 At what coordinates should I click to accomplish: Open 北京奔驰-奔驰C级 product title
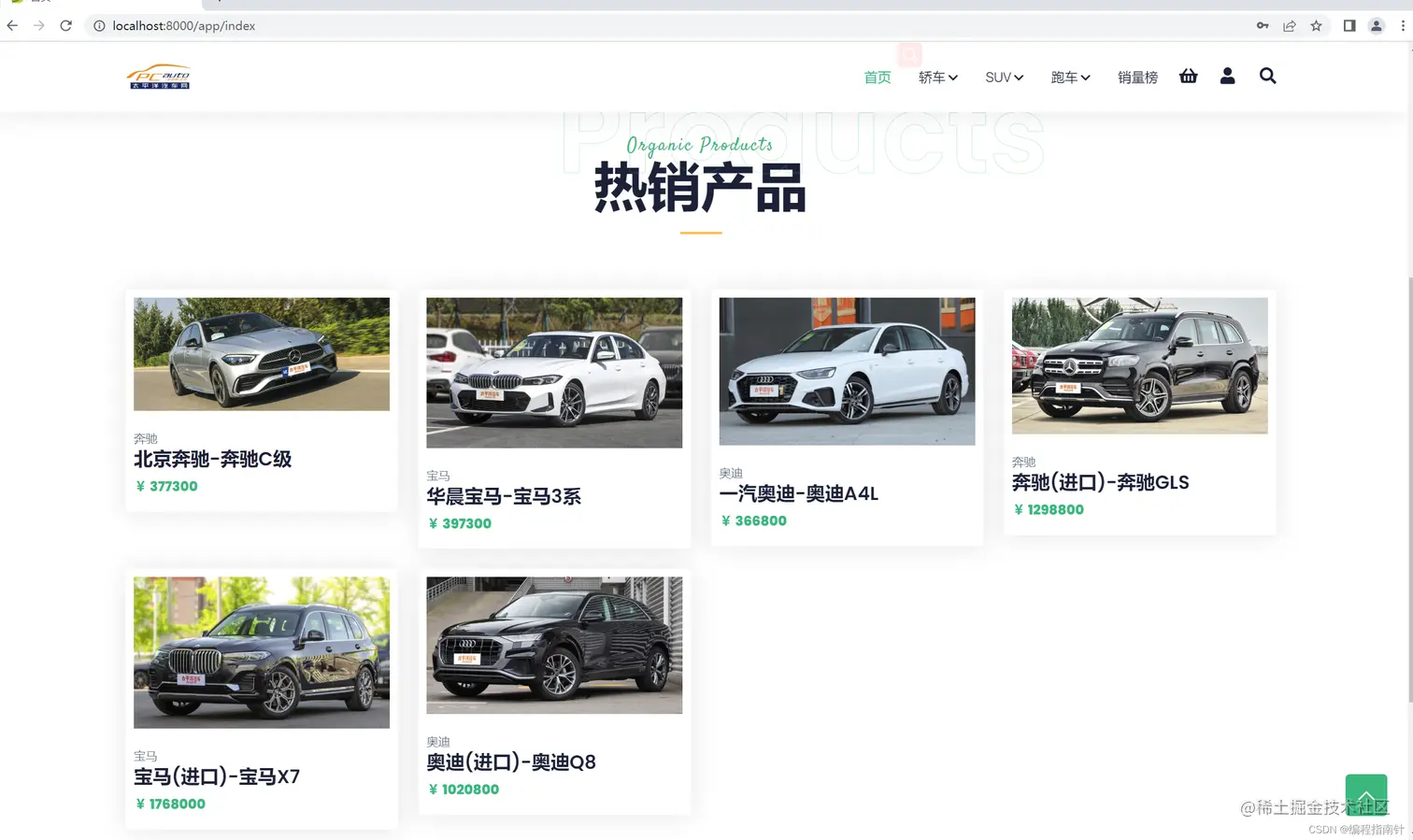pyautogui.click(x=213, y=459)
